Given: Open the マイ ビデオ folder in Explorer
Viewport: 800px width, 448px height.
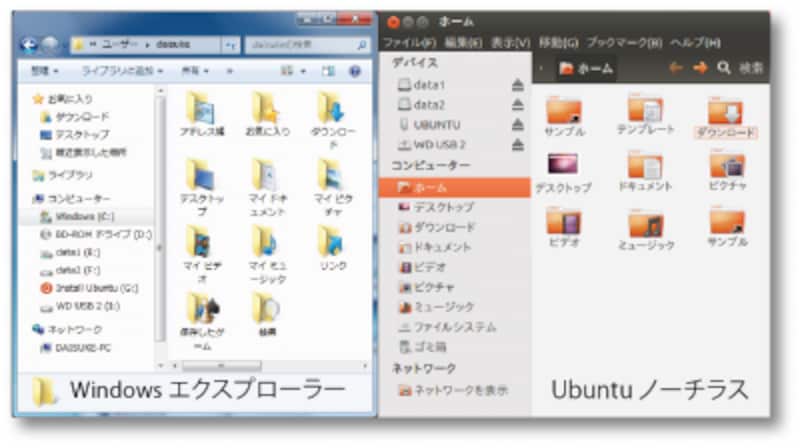Looking at the screenshot, I should 202,254.
